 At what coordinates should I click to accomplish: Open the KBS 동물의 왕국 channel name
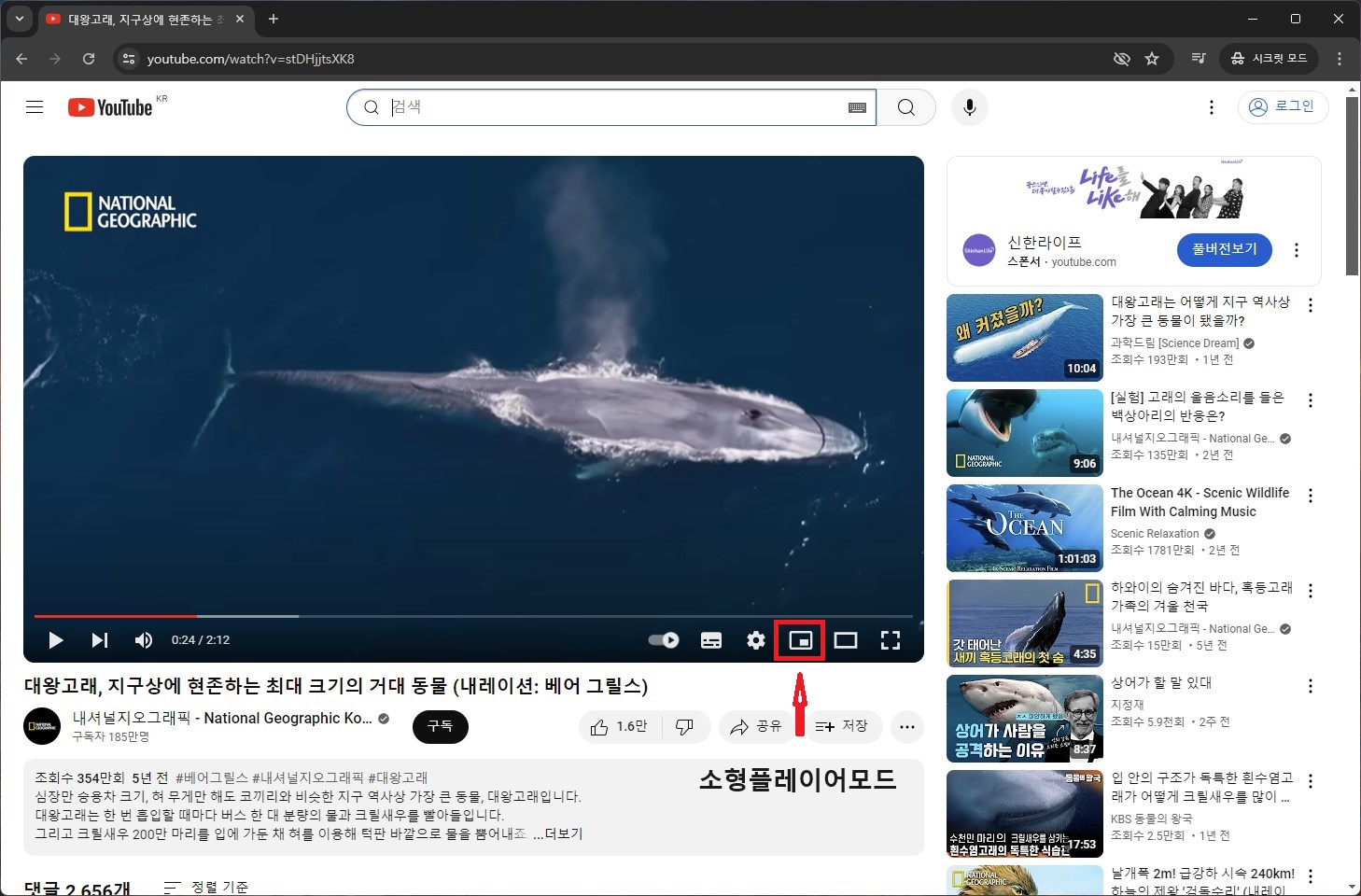pos(1152,819)
